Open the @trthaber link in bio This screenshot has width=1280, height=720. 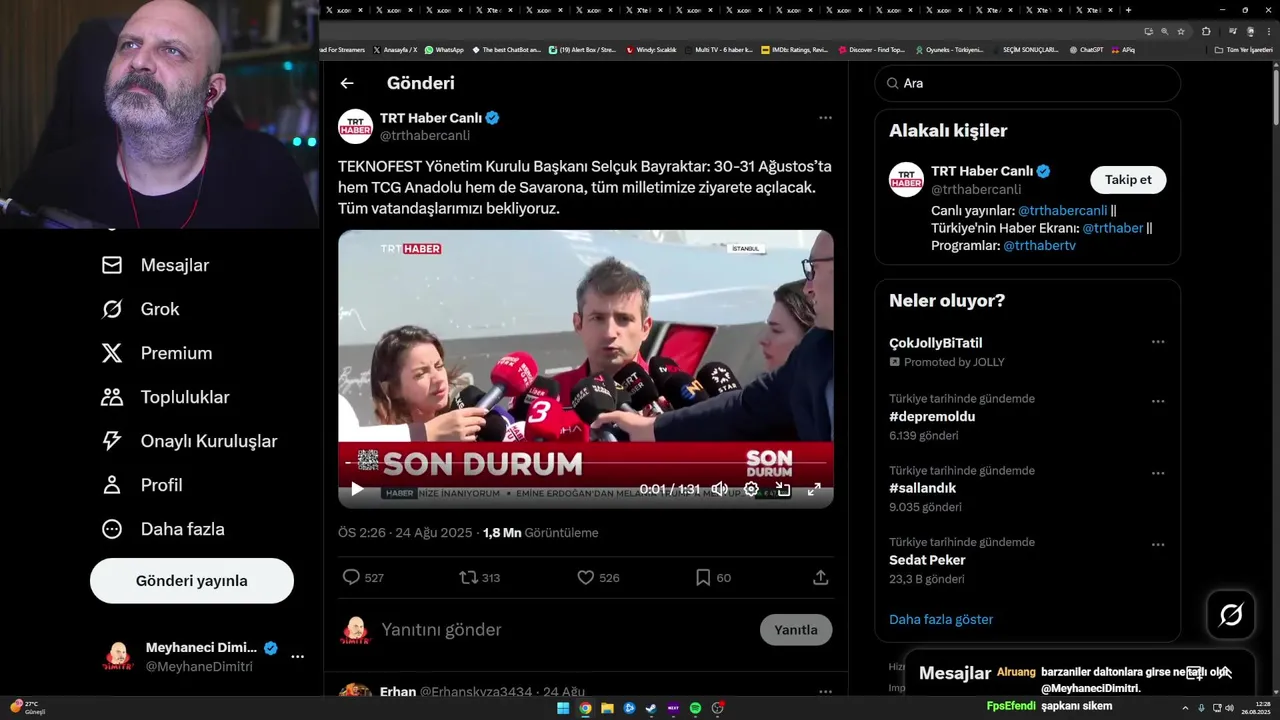coord(1112,228)
